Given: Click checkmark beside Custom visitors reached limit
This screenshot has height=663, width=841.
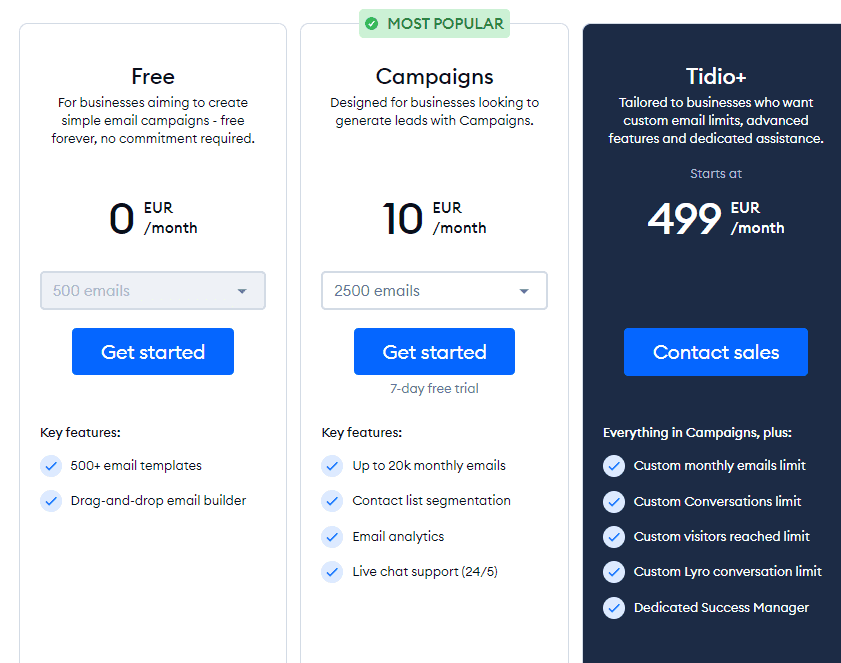Looking at the screenshot, I should tap(614, 537).
